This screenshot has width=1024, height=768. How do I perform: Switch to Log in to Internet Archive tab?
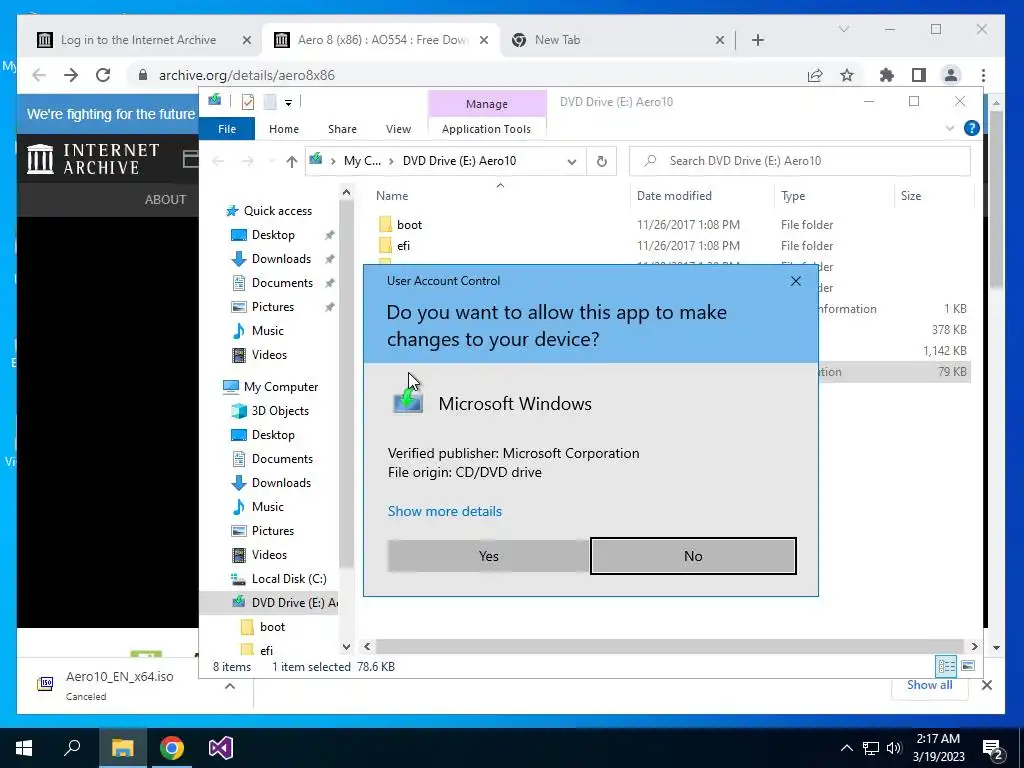click(x=138, y=40)
